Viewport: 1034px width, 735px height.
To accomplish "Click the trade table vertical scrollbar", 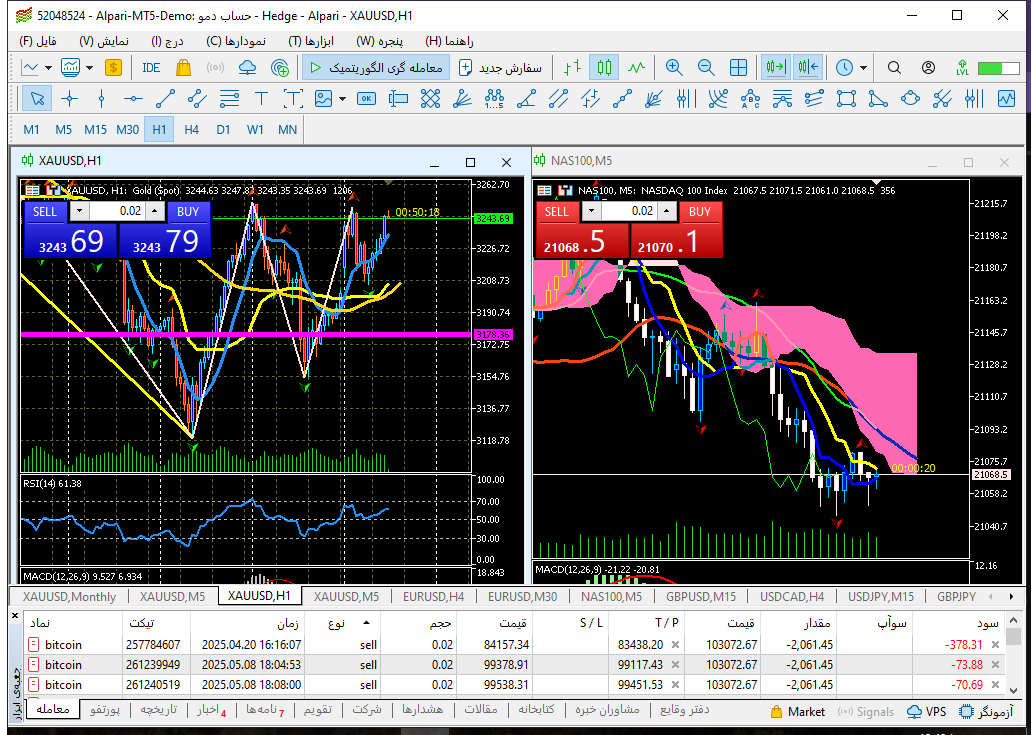I will 1015,655.
